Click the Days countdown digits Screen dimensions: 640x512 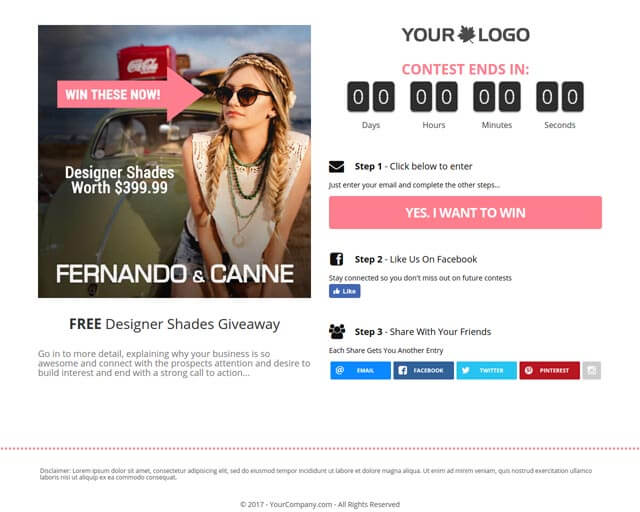click(371, 97)
